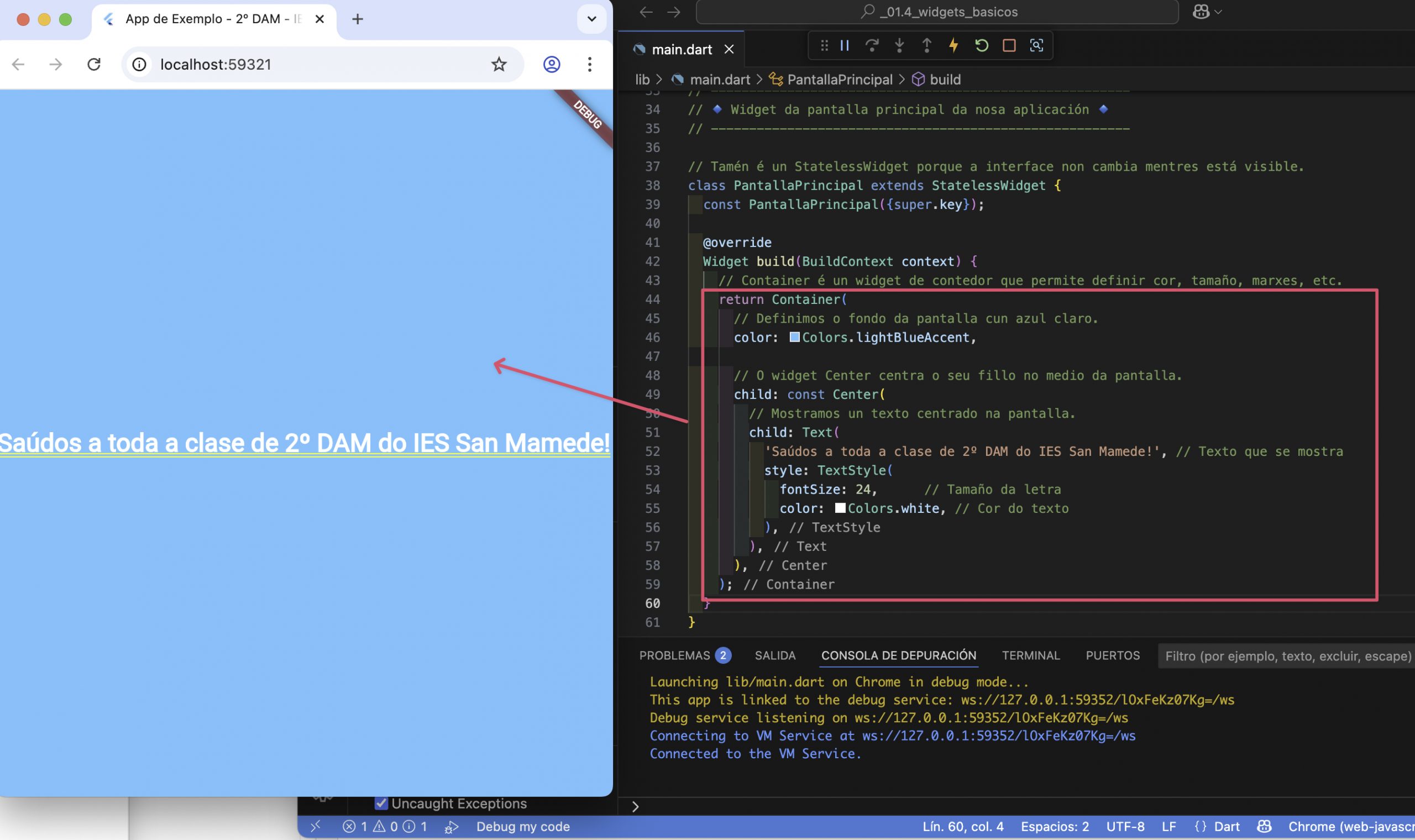This screenshot has width=1415, height=840.
Task: Expand the Chrome tab search chevron
Action: (591, 19)
